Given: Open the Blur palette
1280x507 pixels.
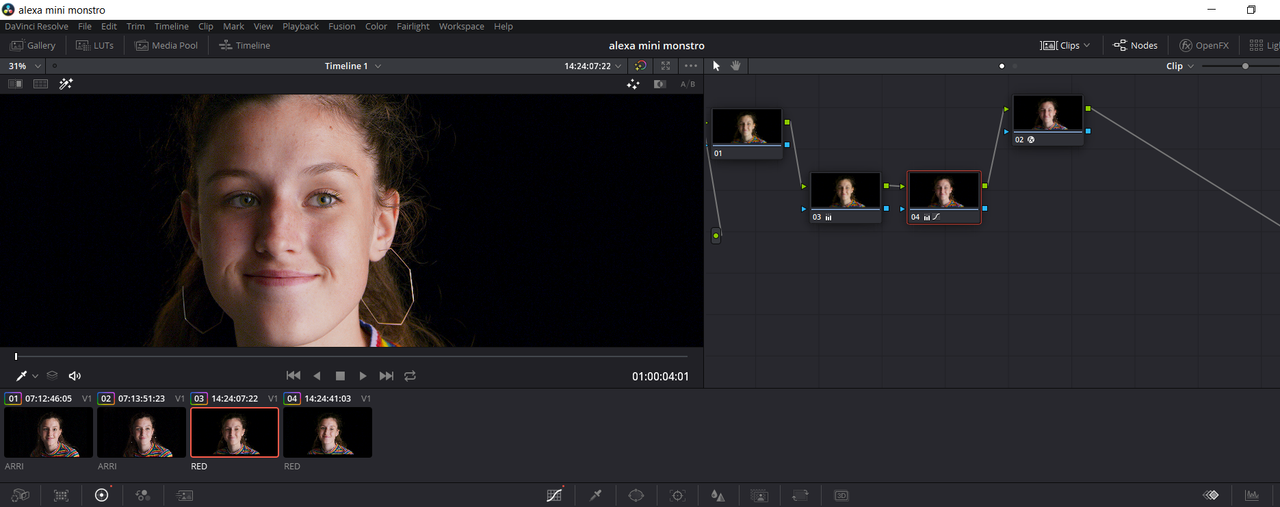Looking at the screenshot, I should (718, 495).
